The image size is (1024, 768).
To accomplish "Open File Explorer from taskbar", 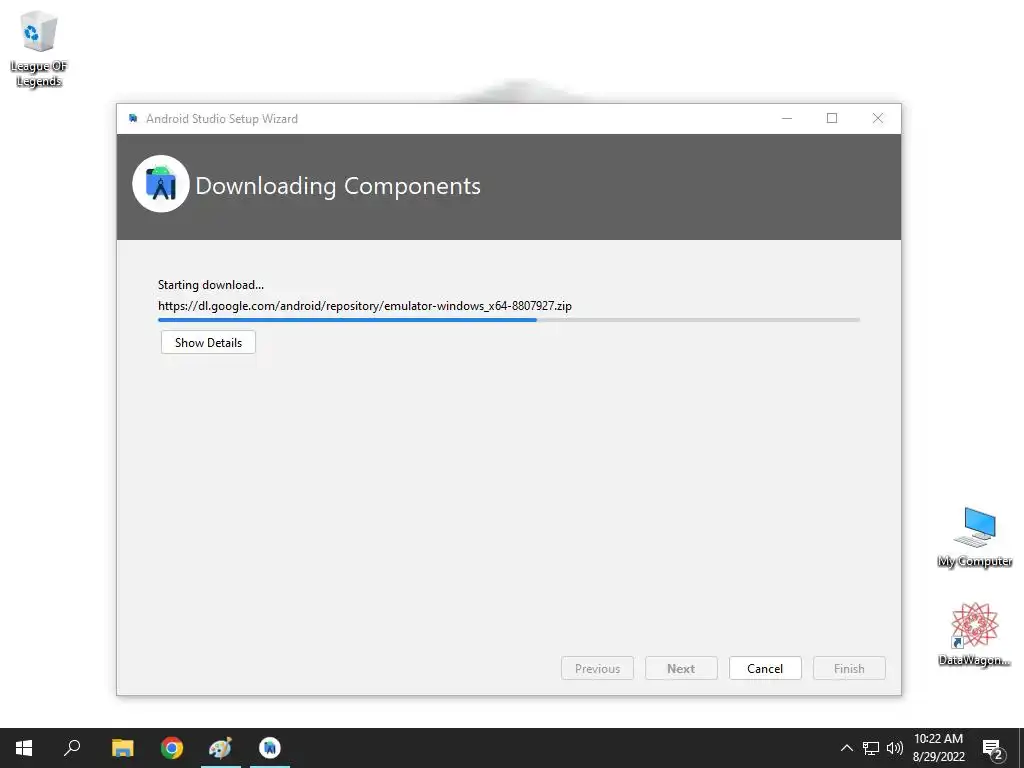I will click(x=122, y=748).
